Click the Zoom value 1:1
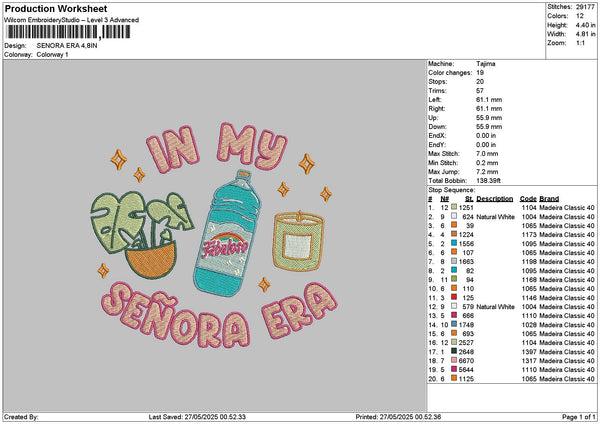The height and width of the screenshot is (424, 600). [x=580, y=43]
